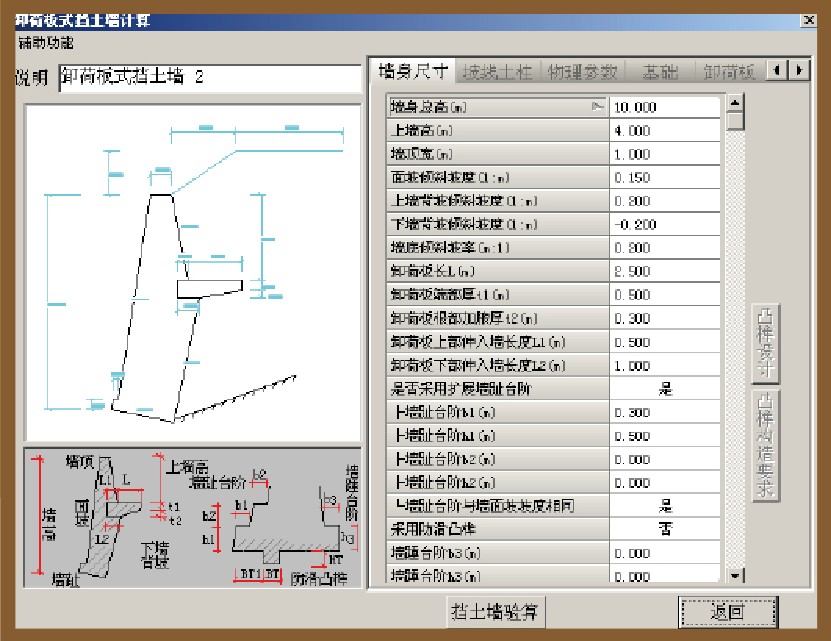Edit the 卸荷板上部伸入墙长度L1 value
Screen dimensions: 831x641
[x=665, y=342]
